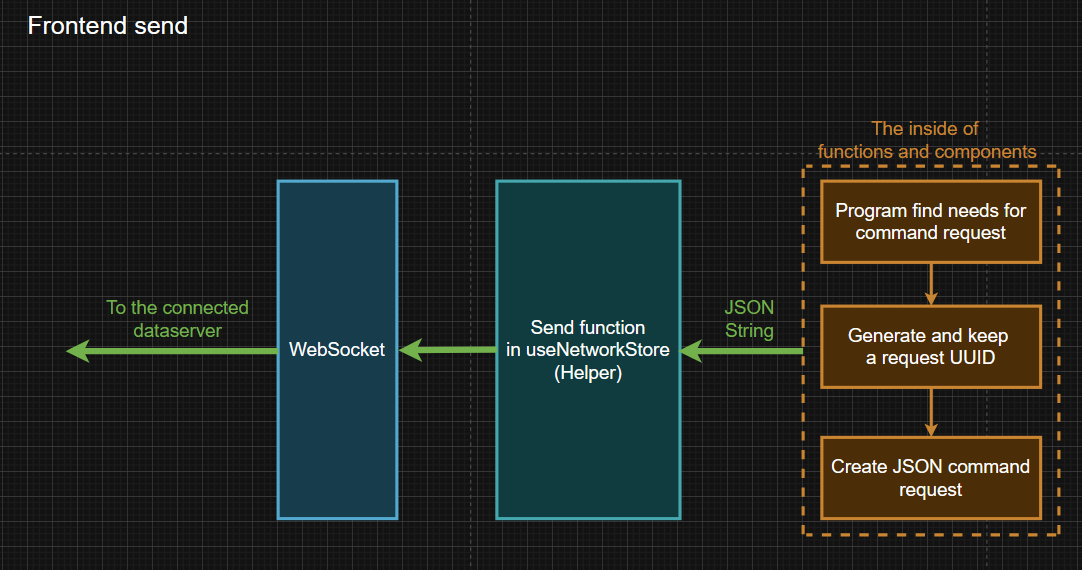Click the "To the connected dataserver" label
Screen dimensions: 1082x570
coord(177,318)
